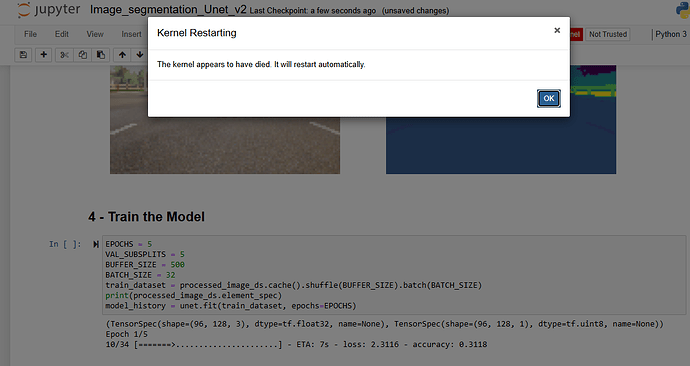Click the training progress output line 10/34
The width and height of the screenshot is (690, 366).
pos(296,344)
